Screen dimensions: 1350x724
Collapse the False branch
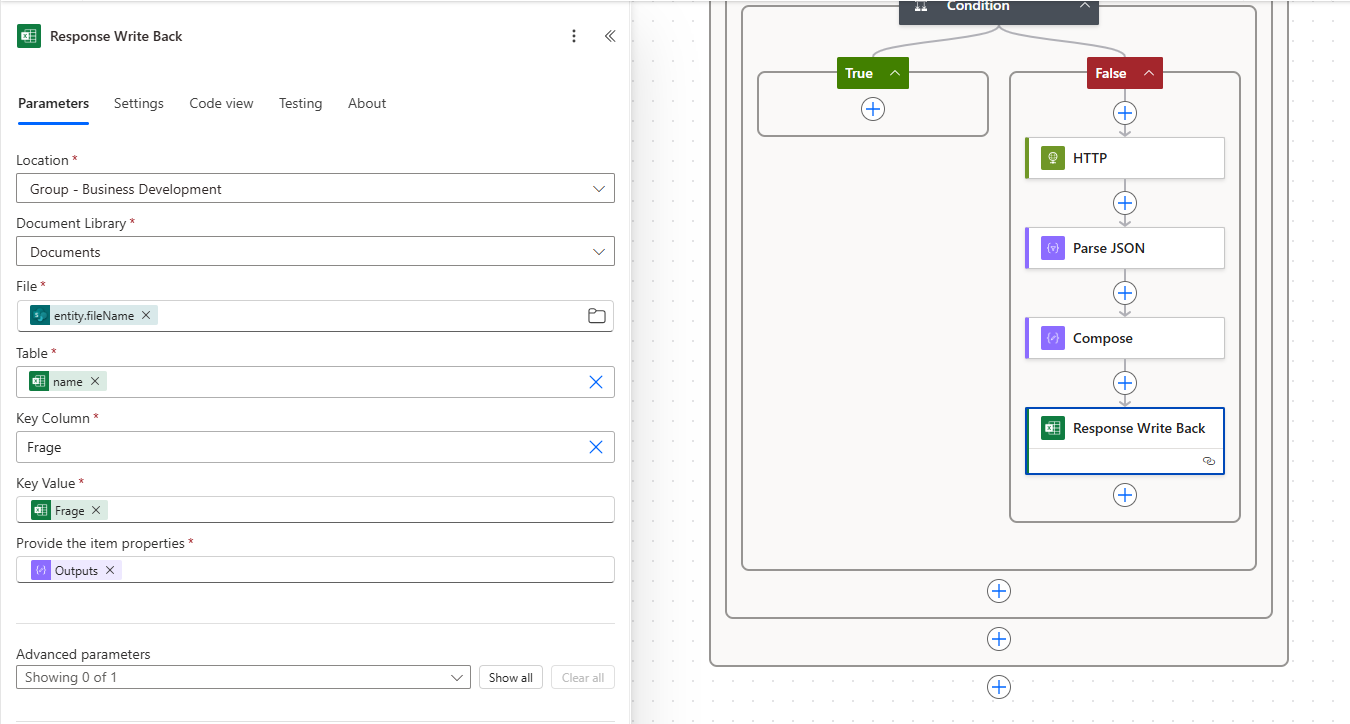click(1148, 73)
